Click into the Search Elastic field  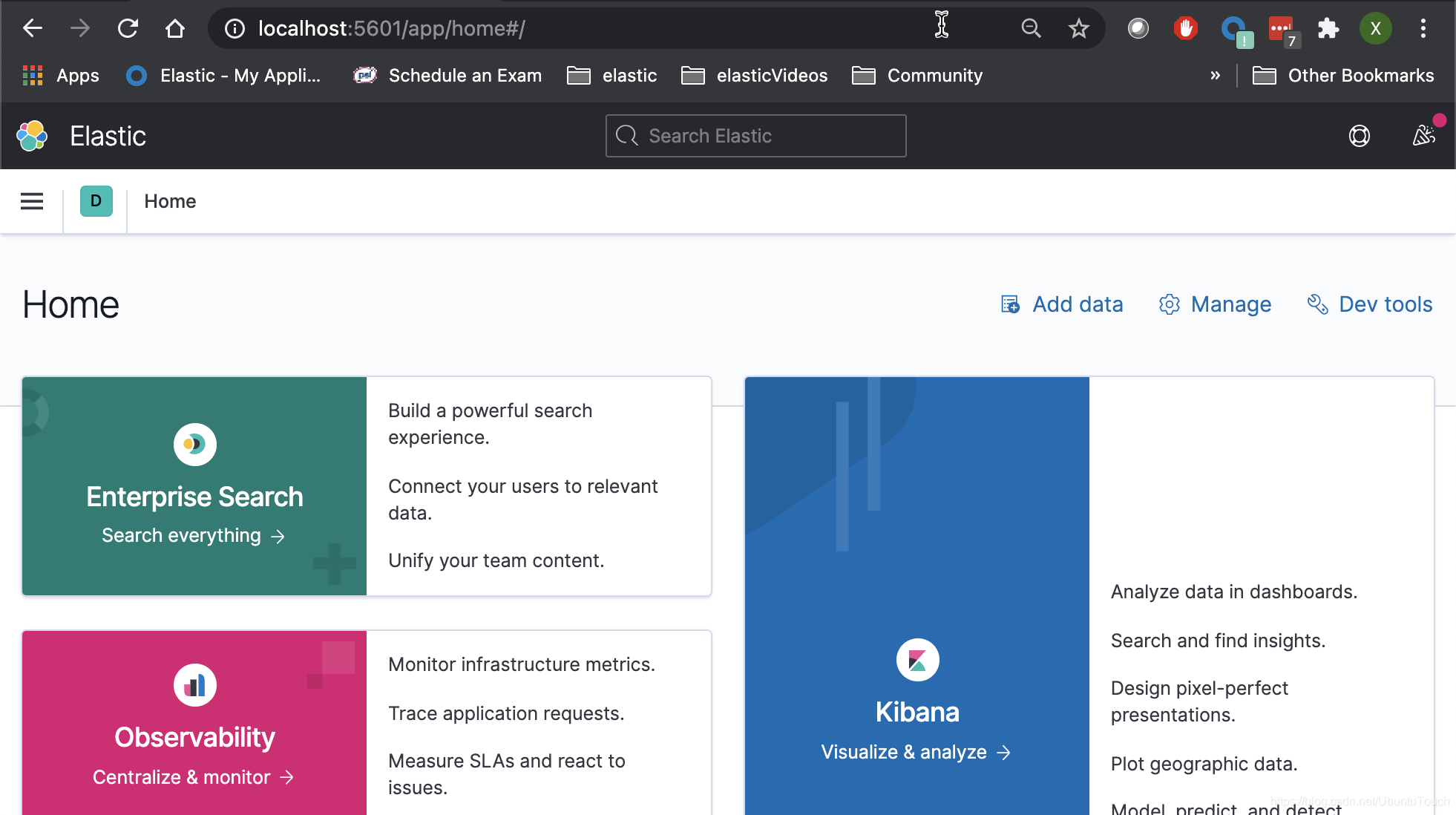tap(755, 136)
